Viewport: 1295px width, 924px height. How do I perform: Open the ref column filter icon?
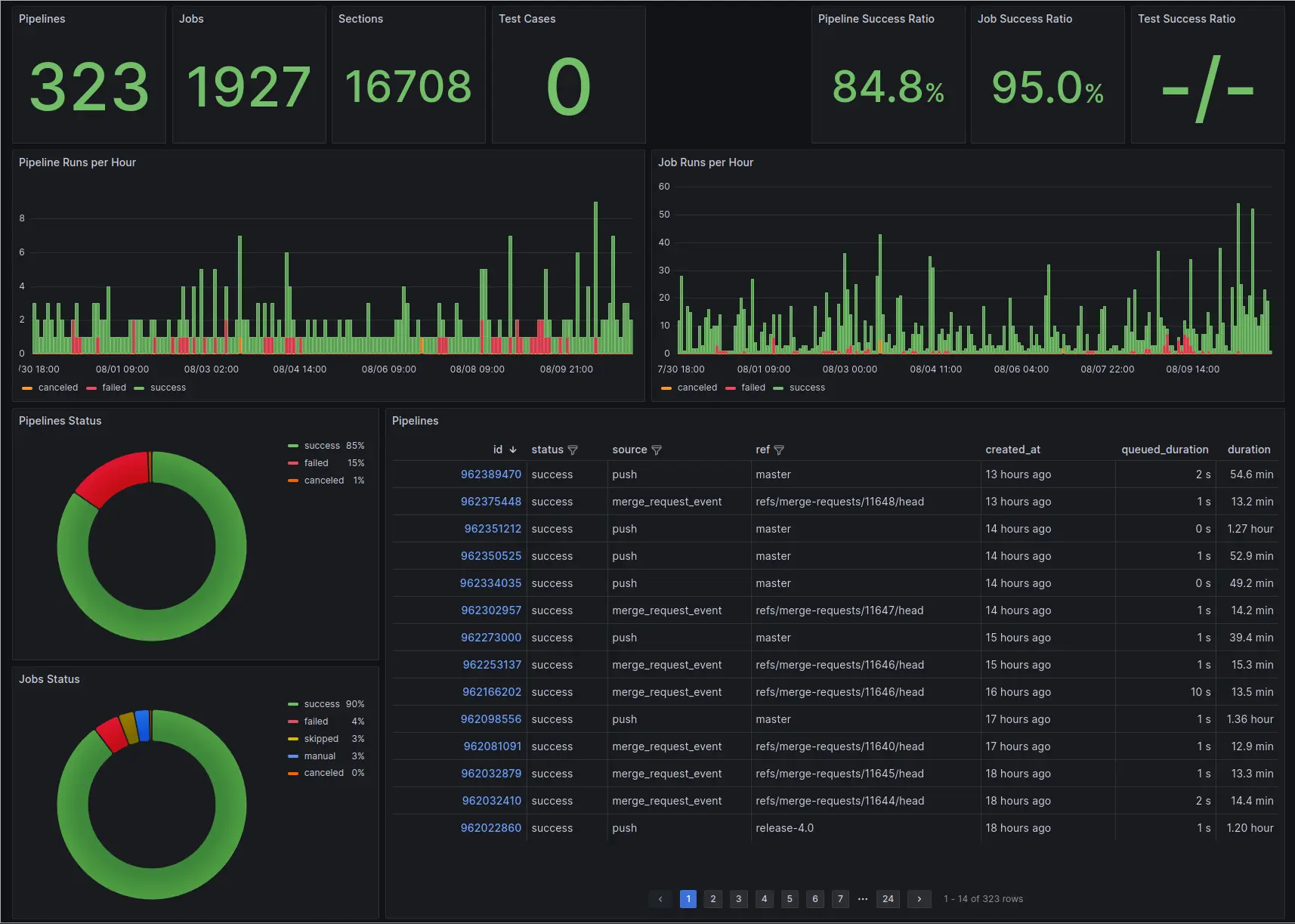point(779,450)
